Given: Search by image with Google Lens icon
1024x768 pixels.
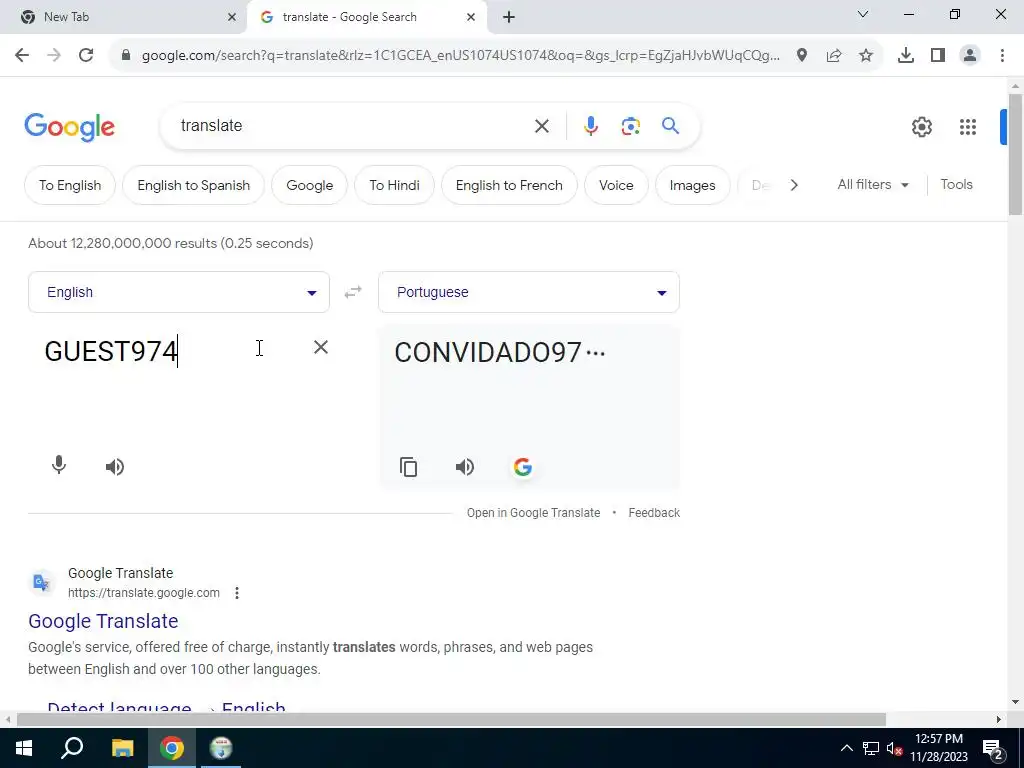Looking at the screenshot, I should click(x=630, y=126).
